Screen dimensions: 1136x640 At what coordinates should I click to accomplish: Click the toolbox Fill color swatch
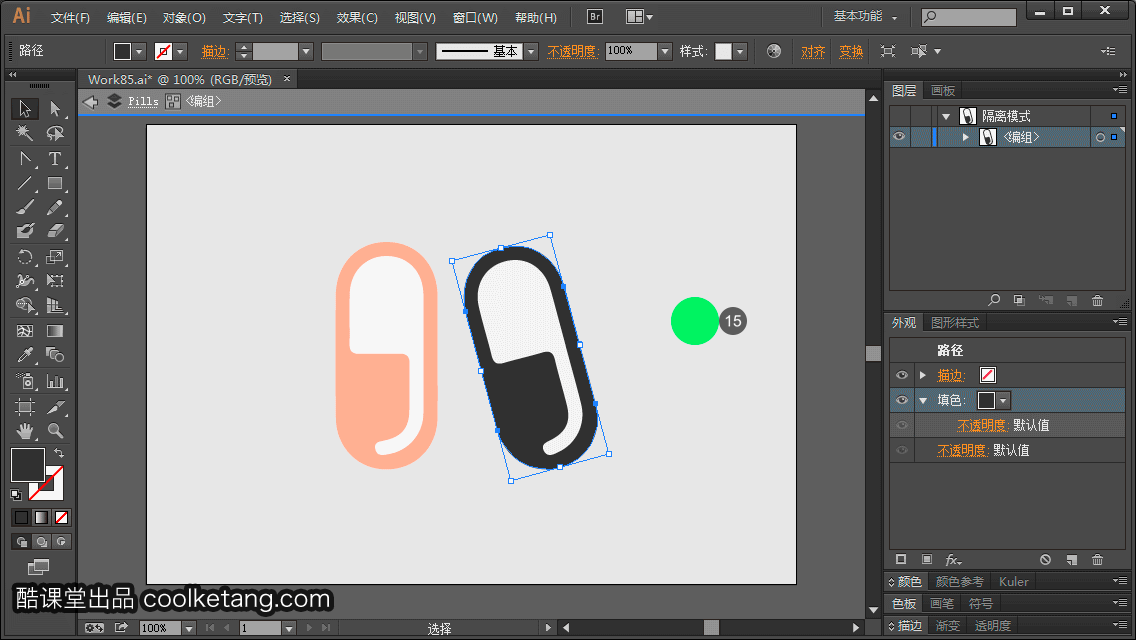pos(28,465)
